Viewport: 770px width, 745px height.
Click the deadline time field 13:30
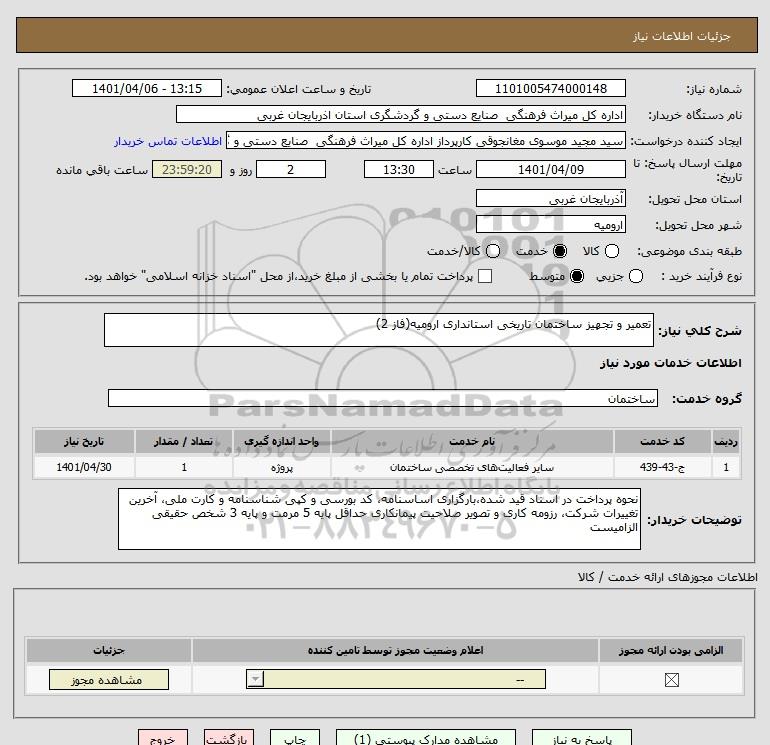[x=399, y=169]
